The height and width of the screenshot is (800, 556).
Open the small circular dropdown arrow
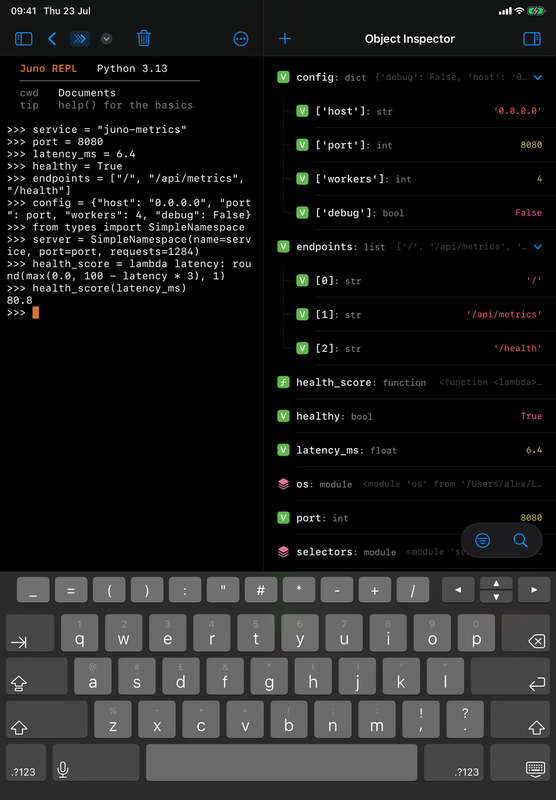pos(106,39)
